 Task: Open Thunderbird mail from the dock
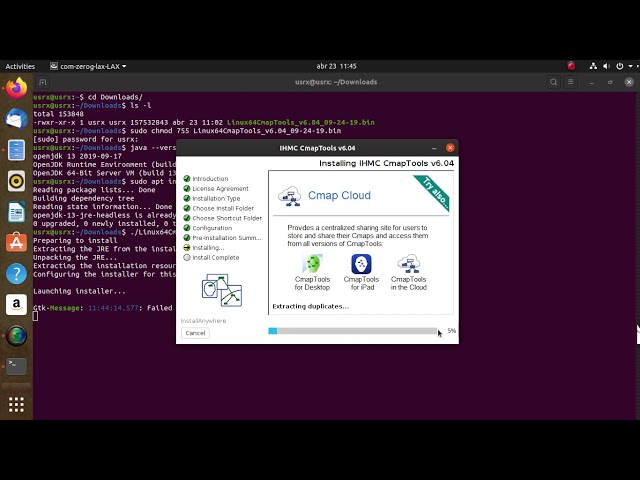pos(16,119)
